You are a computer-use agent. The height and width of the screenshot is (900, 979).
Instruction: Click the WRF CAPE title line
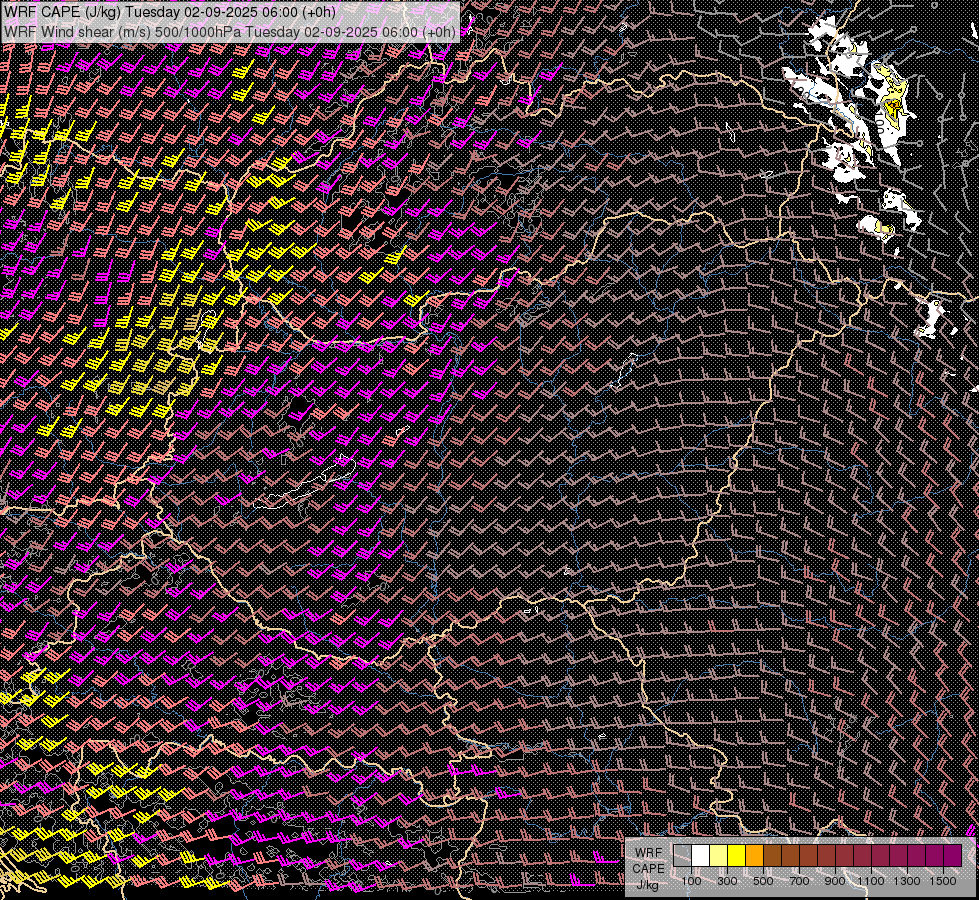170,12
